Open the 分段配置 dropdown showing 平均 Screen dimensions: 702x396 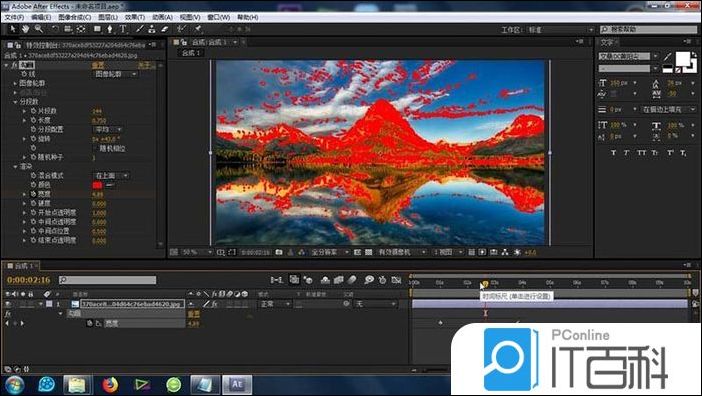click(107, 129)
